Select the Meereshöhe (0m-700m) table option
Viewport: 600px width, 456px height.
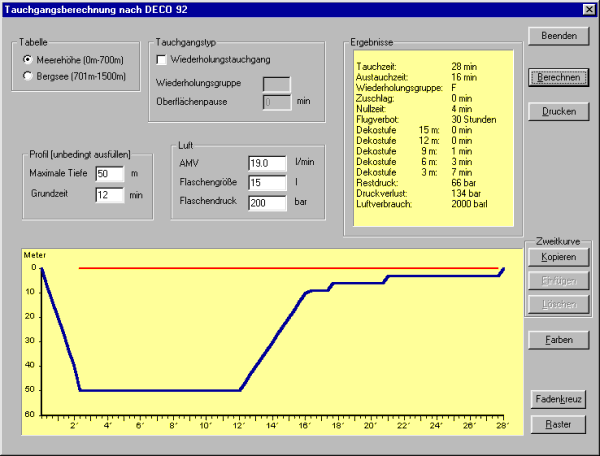(28, 60)
